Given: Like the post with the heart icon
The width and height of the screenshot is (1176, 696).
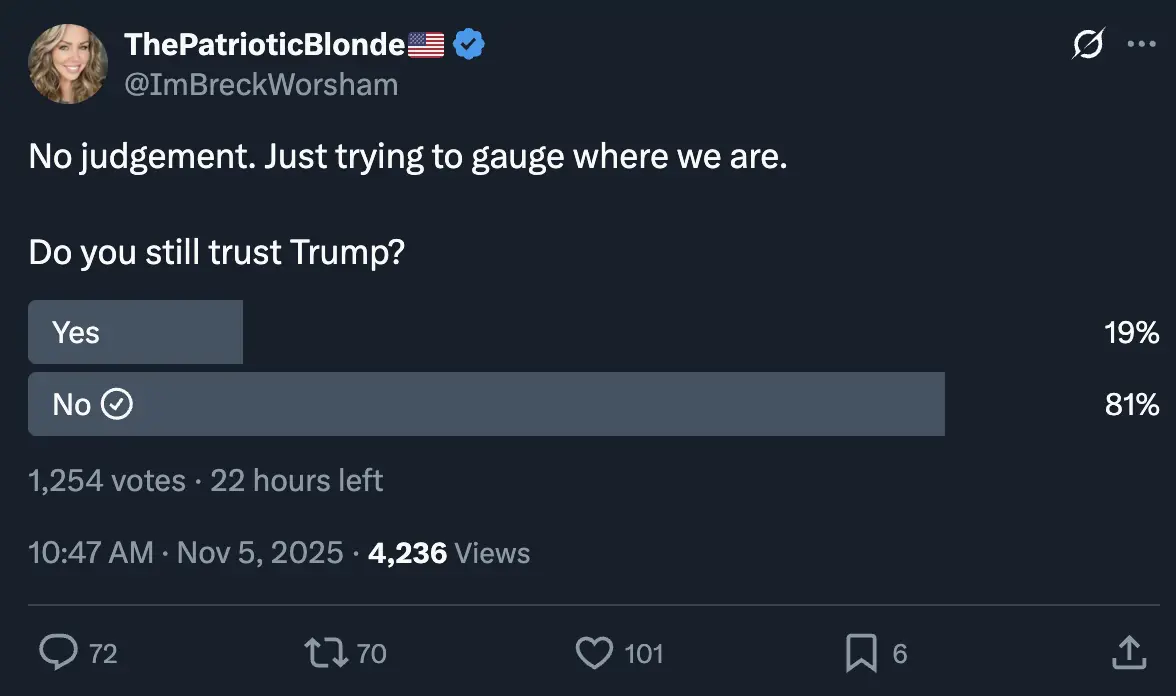Looking at the screenshot, I should (x=594, y=653).
